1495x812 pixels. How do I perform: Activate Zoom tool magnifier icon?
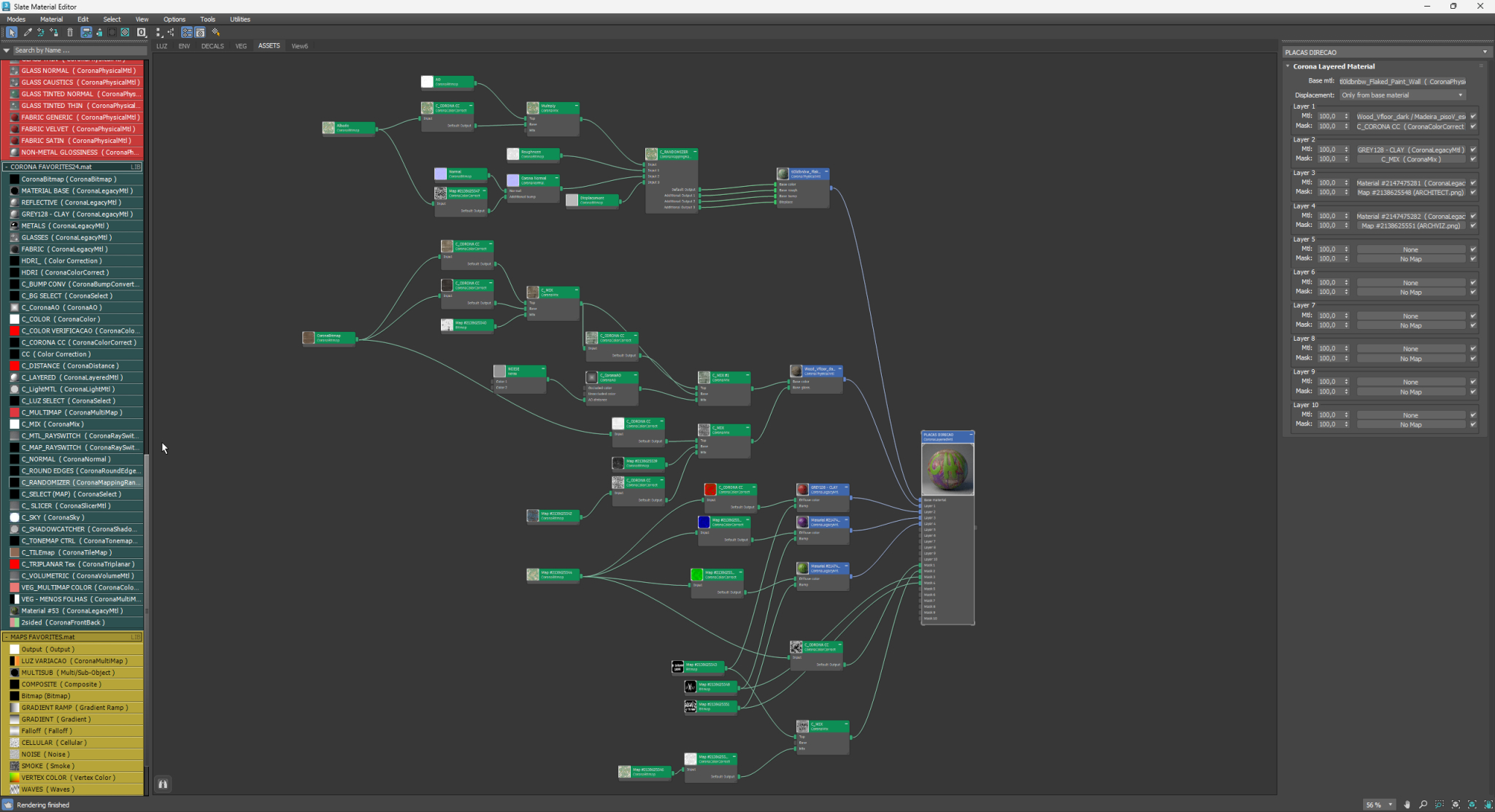tap(1423, 805)
